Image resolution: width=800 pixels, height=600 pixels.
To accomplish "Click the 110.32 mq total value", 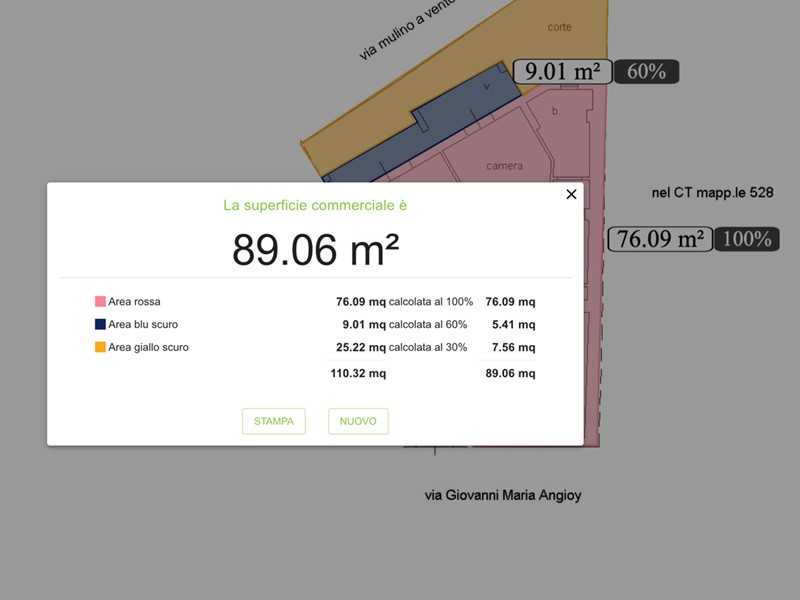I will [358, 373].
